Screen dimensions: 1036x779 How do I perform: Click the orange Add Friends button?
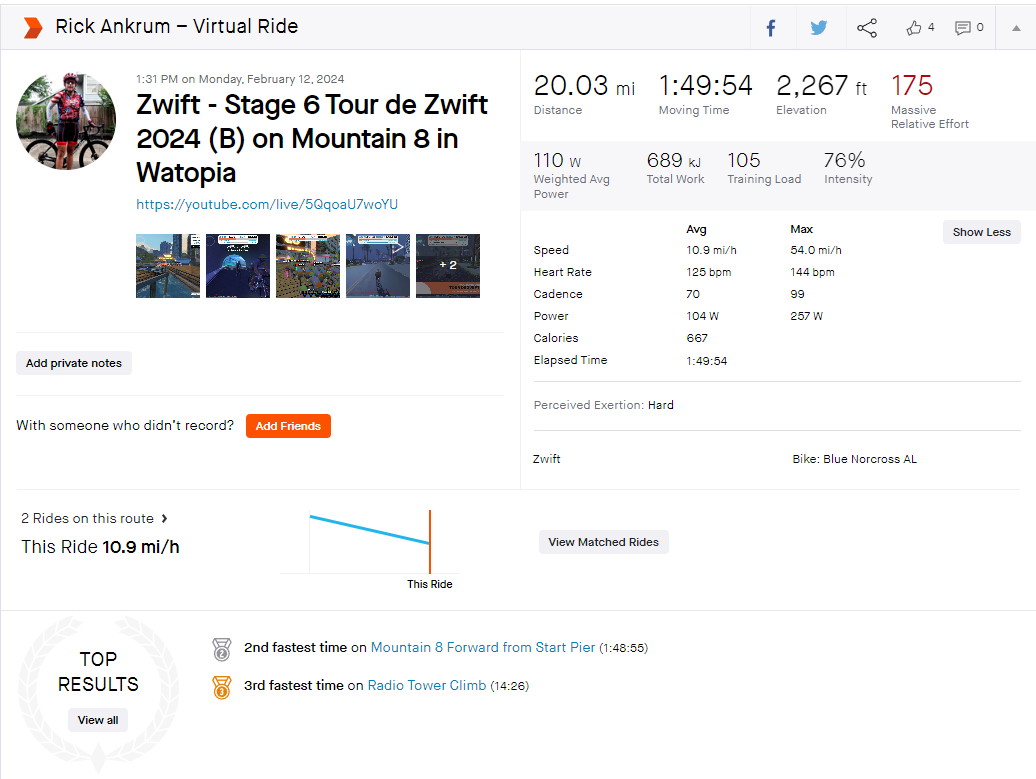pos(288,426)
